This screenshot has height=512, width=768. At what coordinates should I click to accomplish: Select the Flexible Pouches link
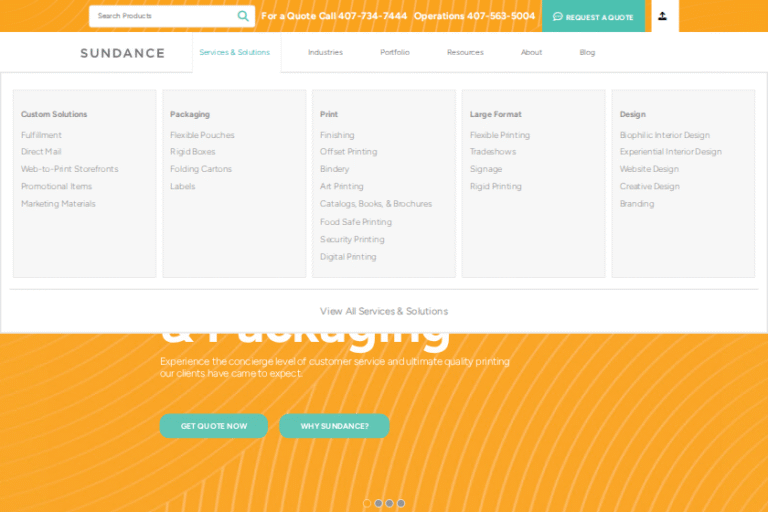point(202,135)
